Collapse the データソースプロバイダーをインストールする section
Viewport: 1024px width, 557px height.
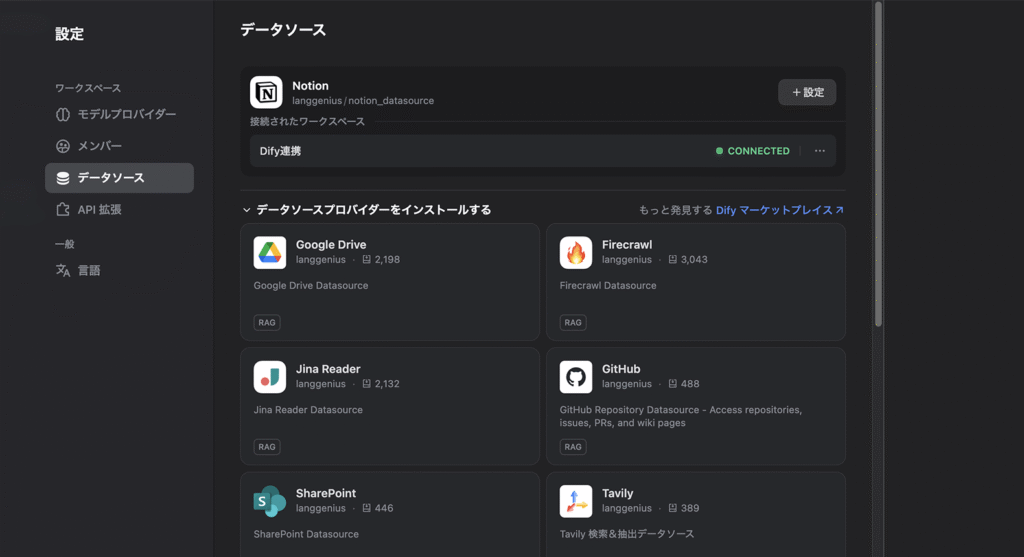tap(247, 210)
